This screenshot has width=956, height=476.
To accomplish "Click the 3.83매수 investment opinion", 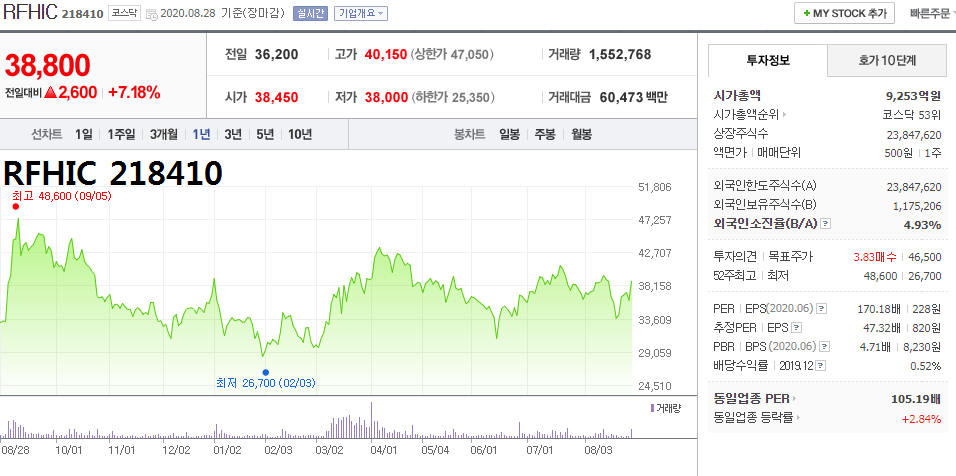I will pos(876,257).
